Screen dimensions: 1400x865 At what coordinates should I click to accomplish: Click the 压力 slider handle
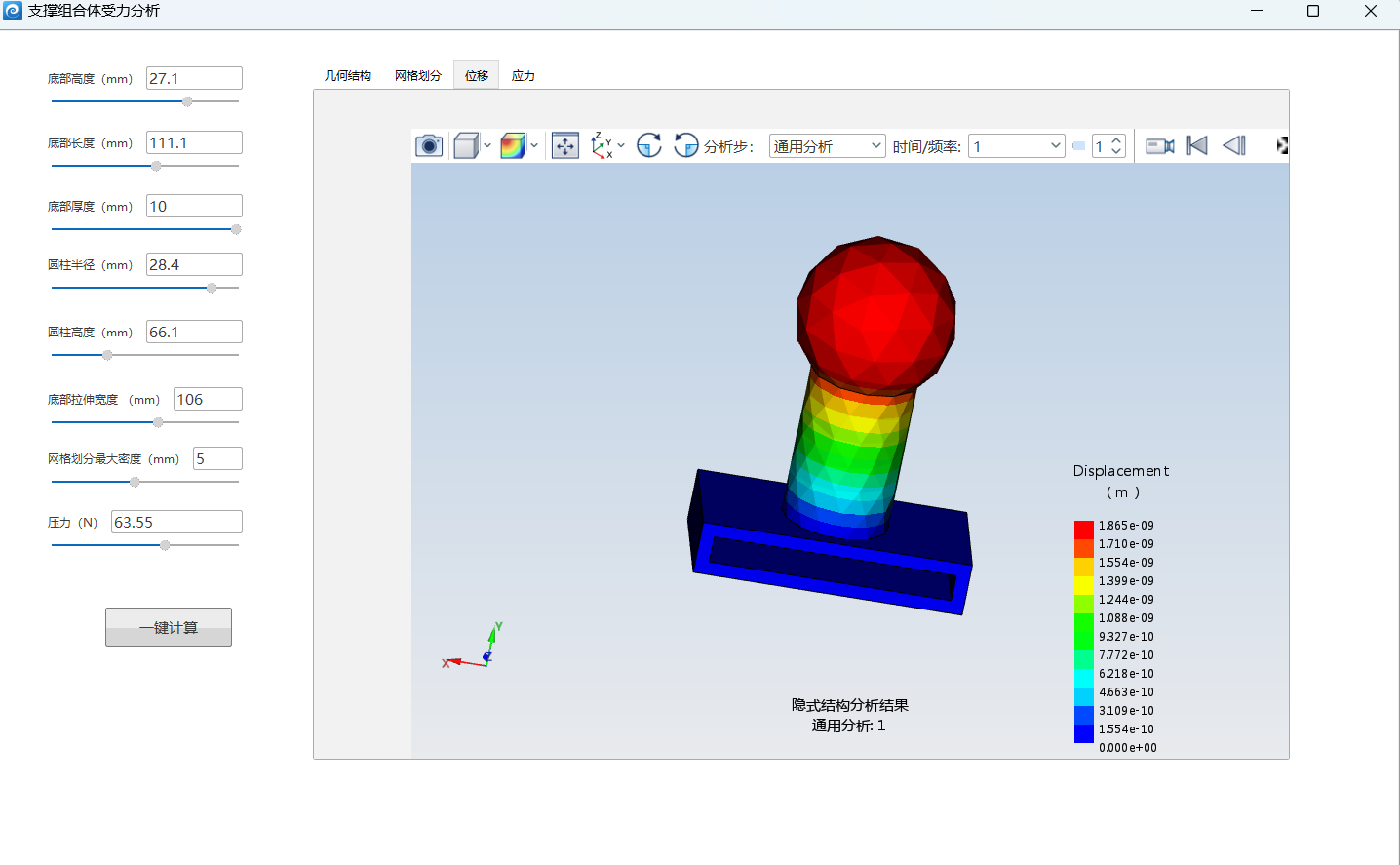click(x=165, y=545)
